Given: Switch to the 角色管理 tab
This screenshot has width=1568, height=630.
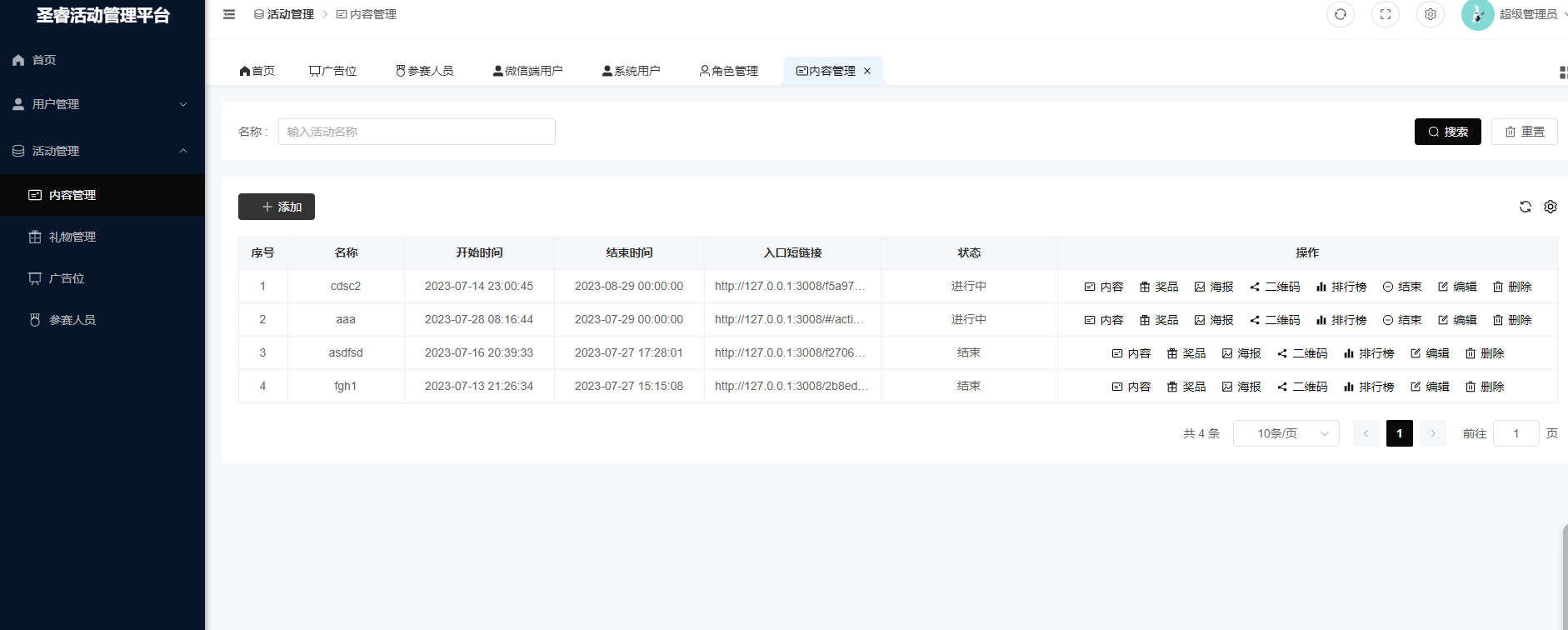Looking at the screenshot, I should pyautogui.click(x=729, y=71).
